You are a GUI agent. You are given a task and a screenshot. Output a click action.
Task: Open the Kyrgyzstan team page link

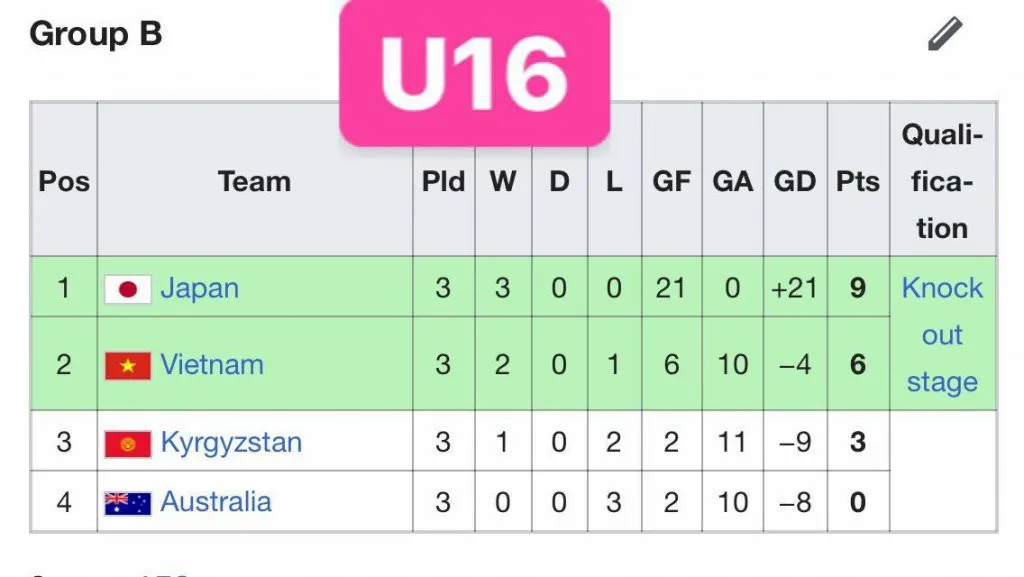(x=233, y=441)
